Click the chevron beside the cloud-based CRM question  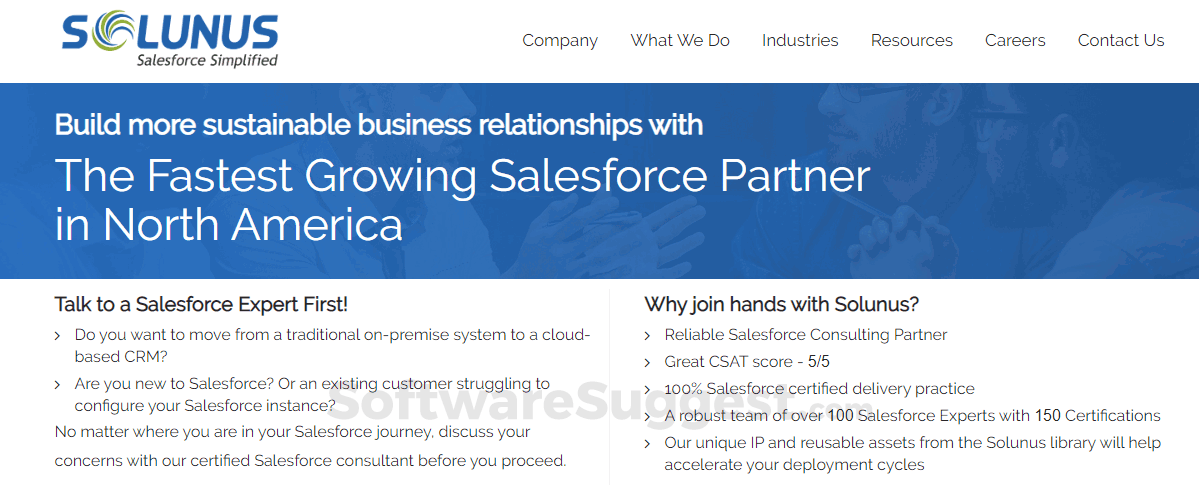(58, 336)
